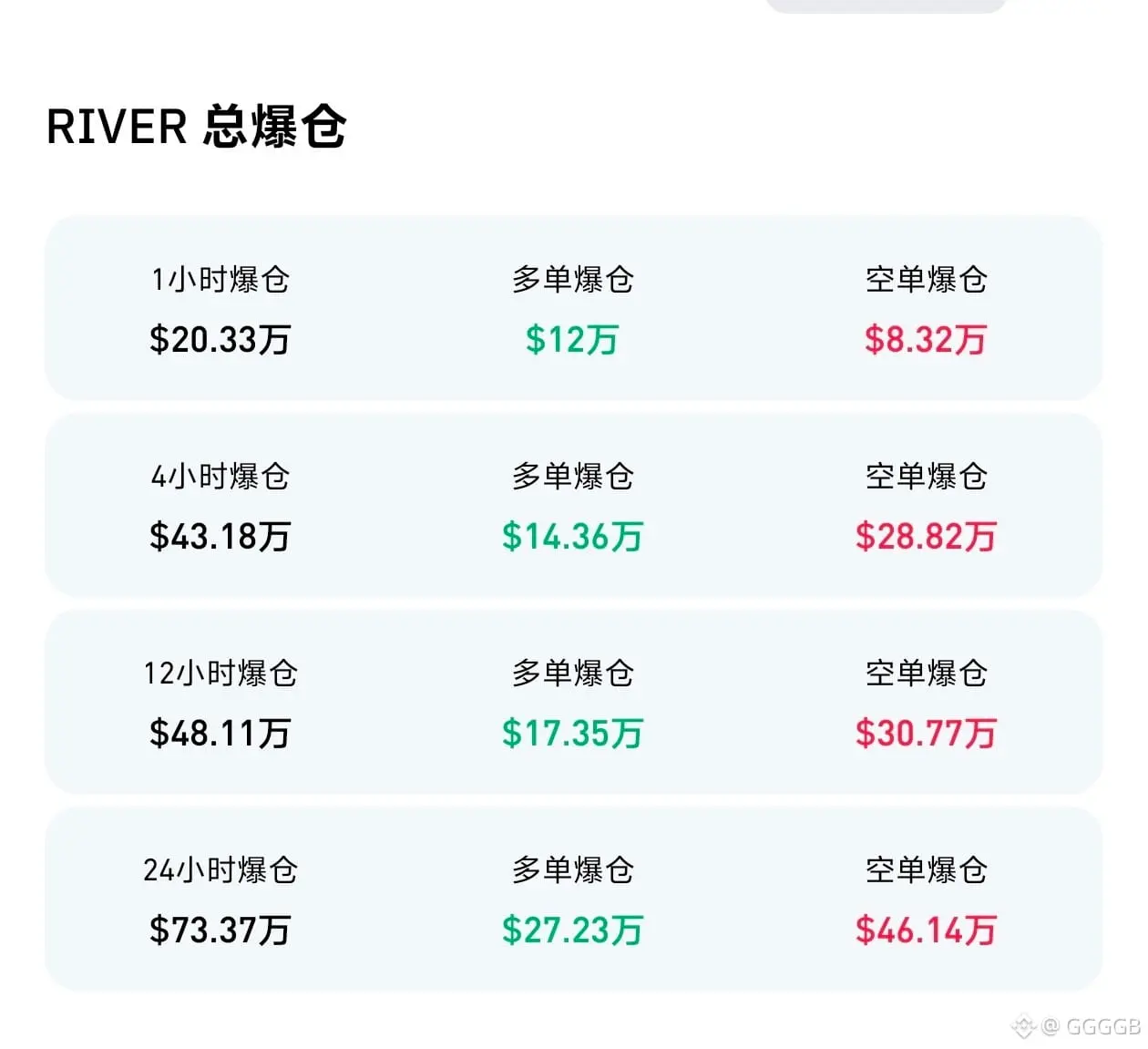Click the $73.37万 daily total

point(220,931)
